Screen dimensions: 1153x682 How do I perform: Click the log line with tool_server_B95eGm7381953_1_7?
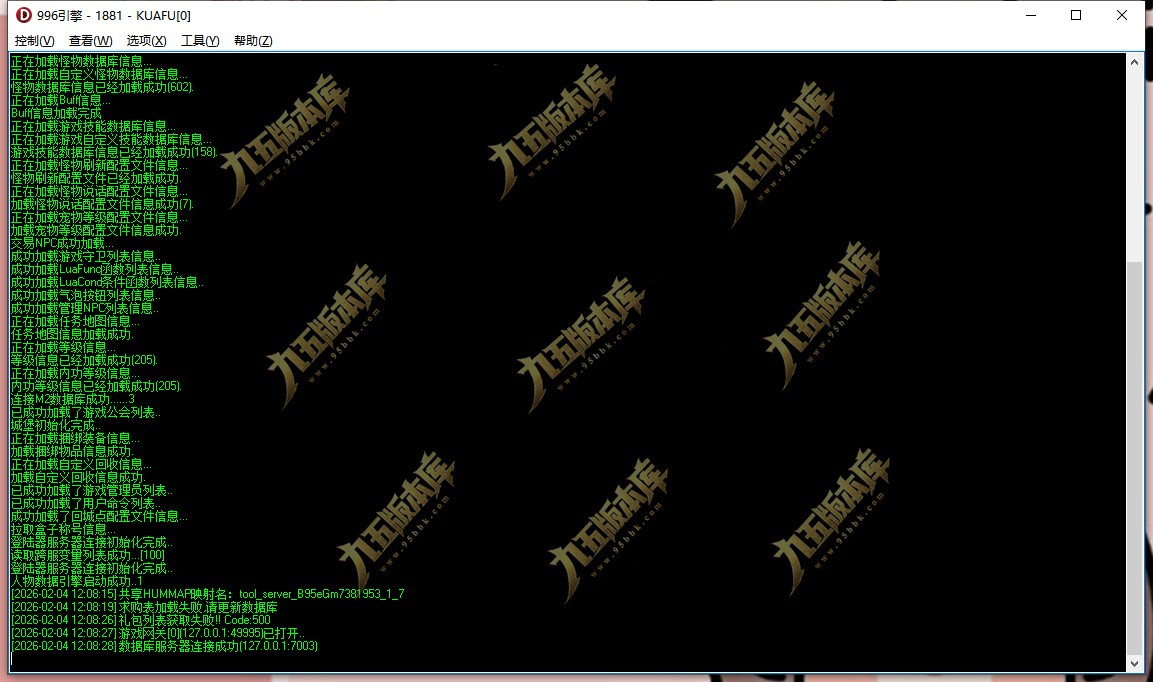(x=207, y=594)
